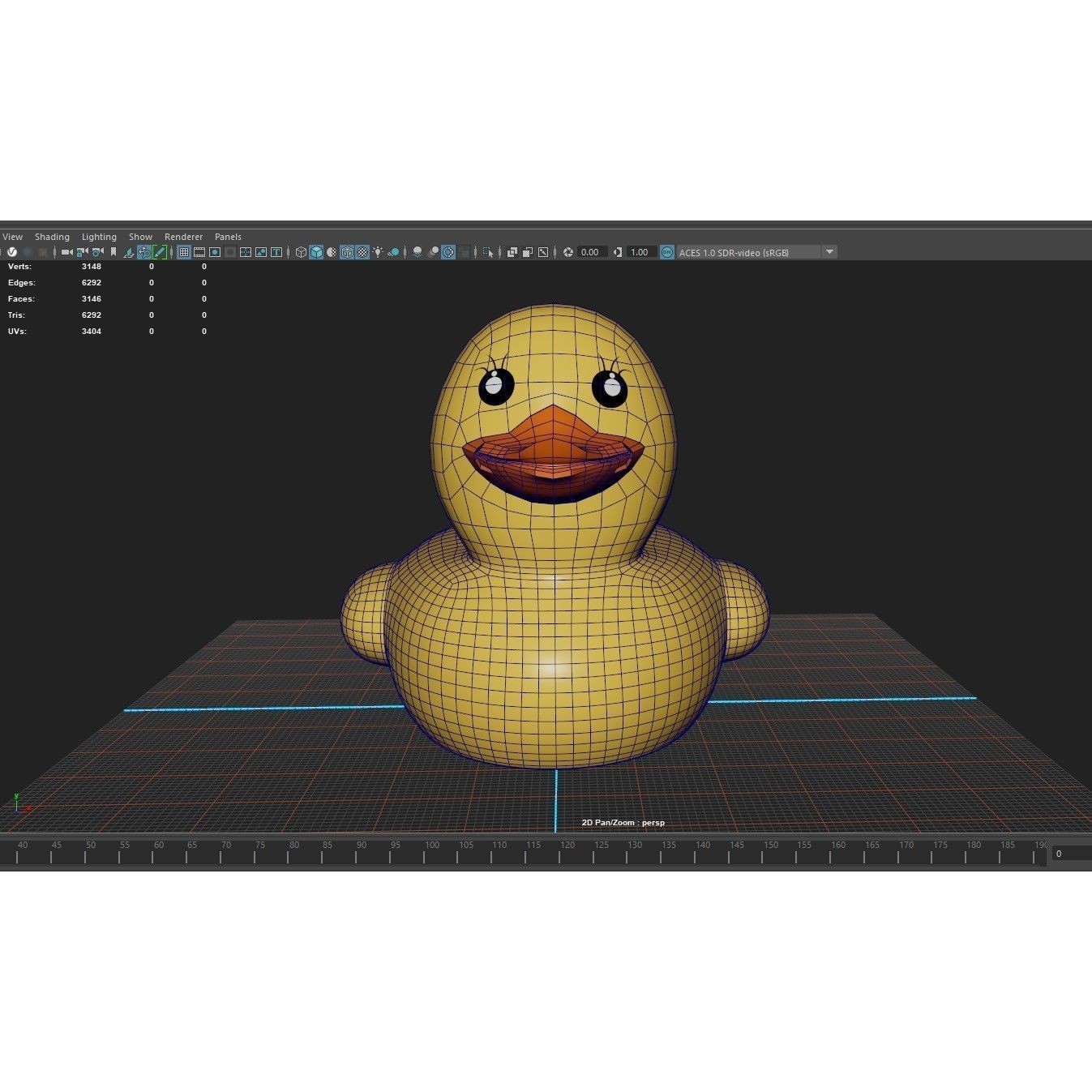Open the Renderer menu
The height and width of the screenshot is (1092, 1092).
(x=183, y=237)
